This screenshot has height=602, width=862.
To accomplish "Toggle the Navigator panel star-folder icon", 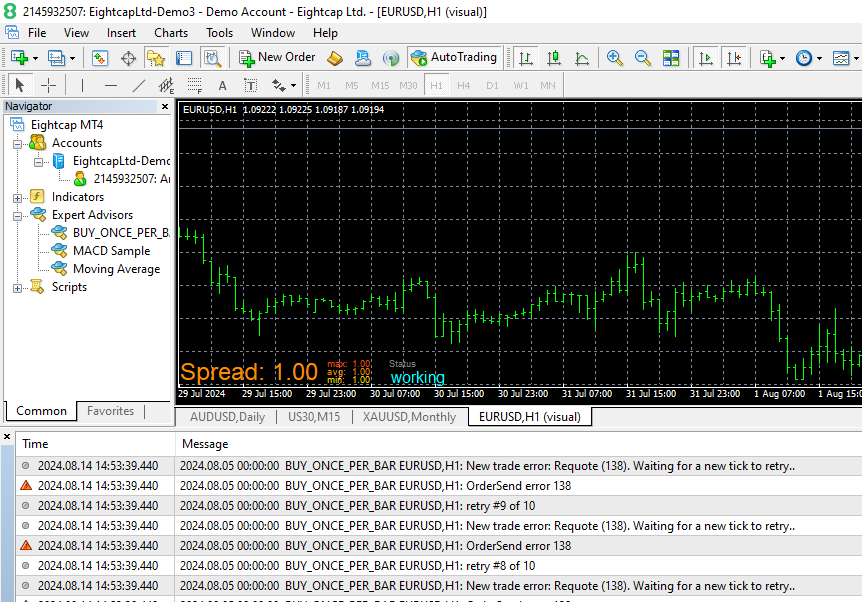I will [156, 58].
